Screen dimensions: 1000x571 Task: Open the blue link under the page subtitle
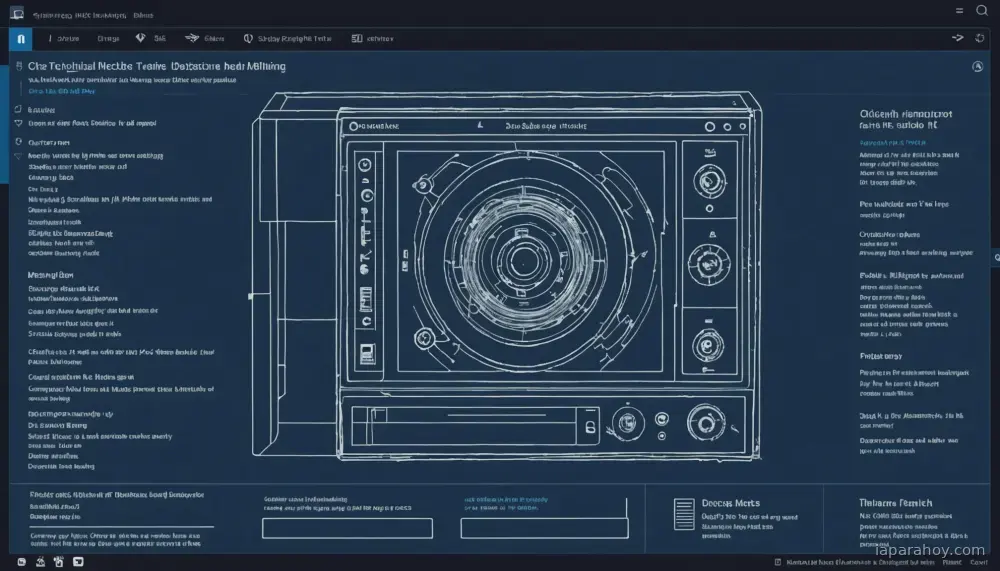pyautogui.click(x=62, y=91)
